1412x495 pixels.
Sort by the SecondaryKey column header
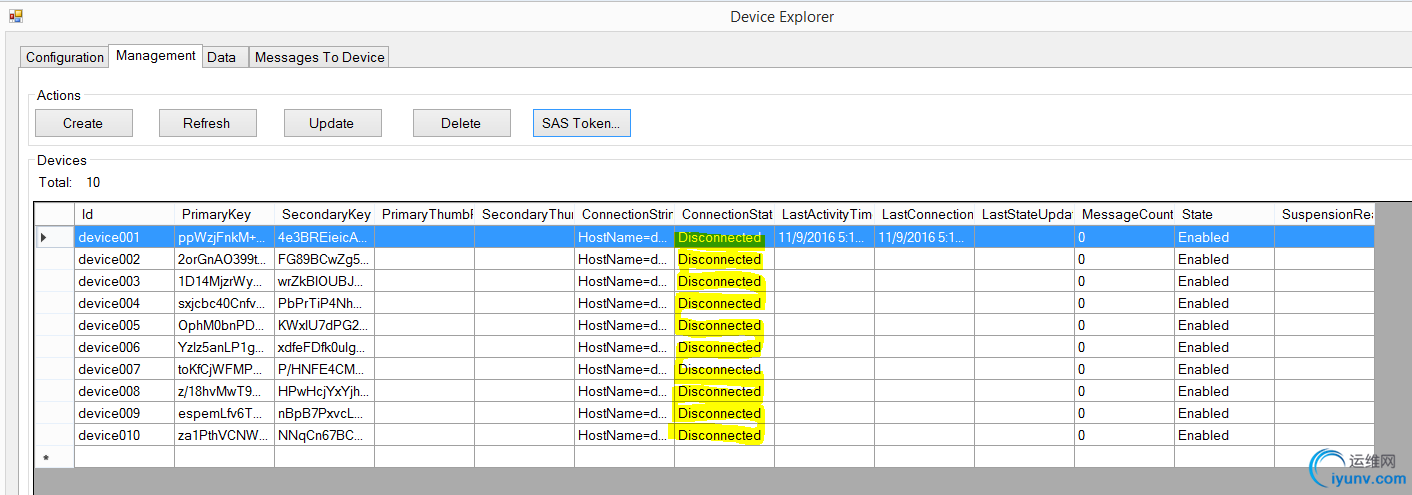pos(324,214)
